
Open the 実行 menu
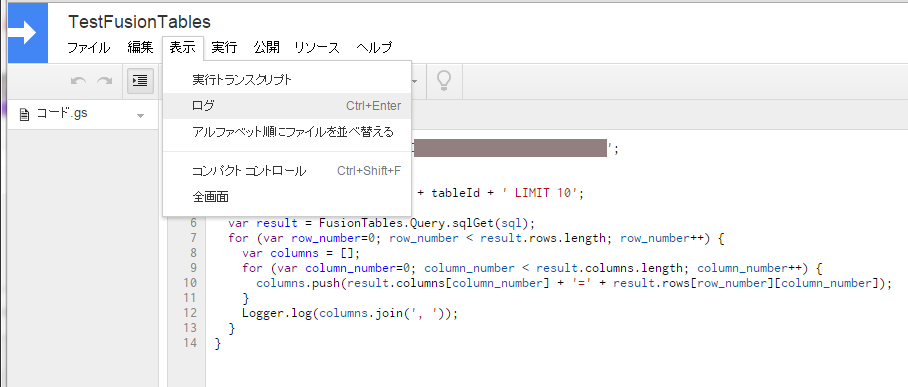224,48
